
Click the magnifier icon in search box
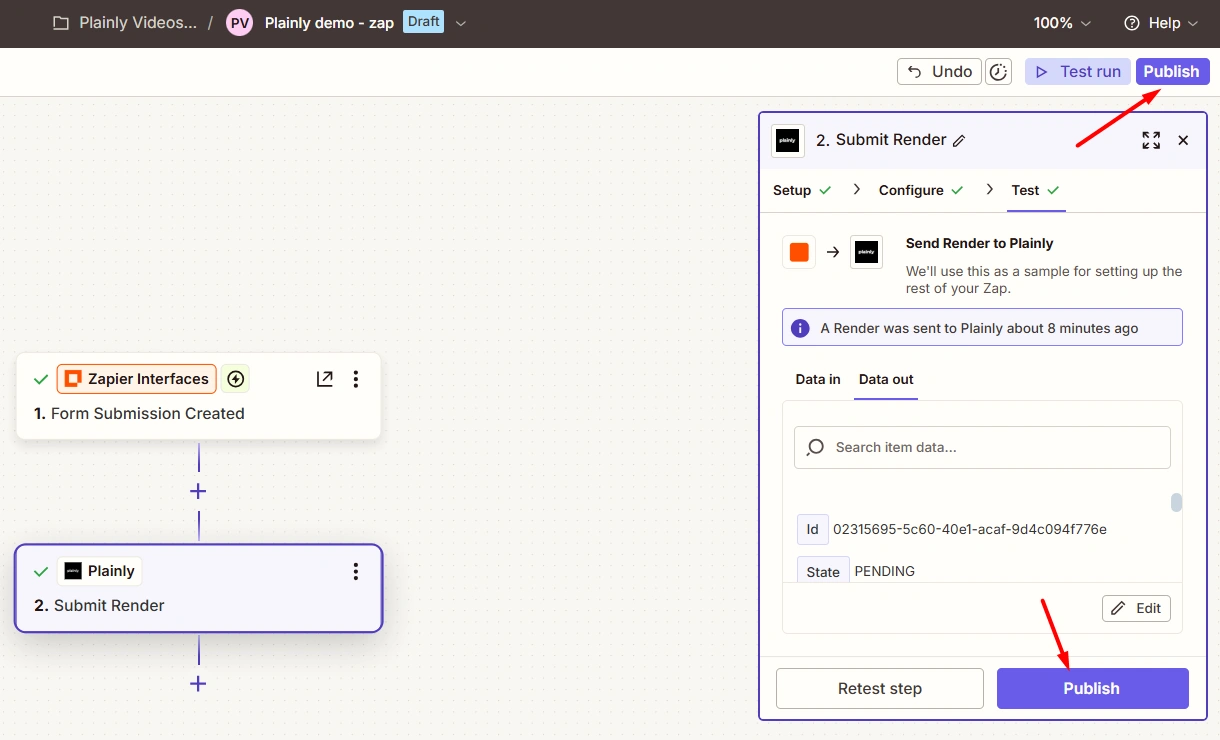[816, 447]
